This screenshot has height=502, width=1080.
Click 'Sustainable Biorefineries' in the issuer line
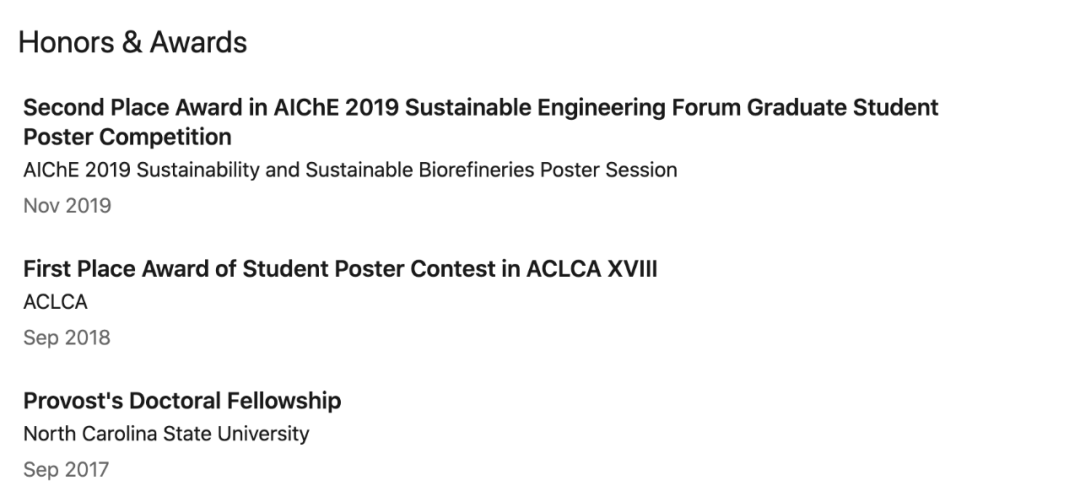[419, 170]
